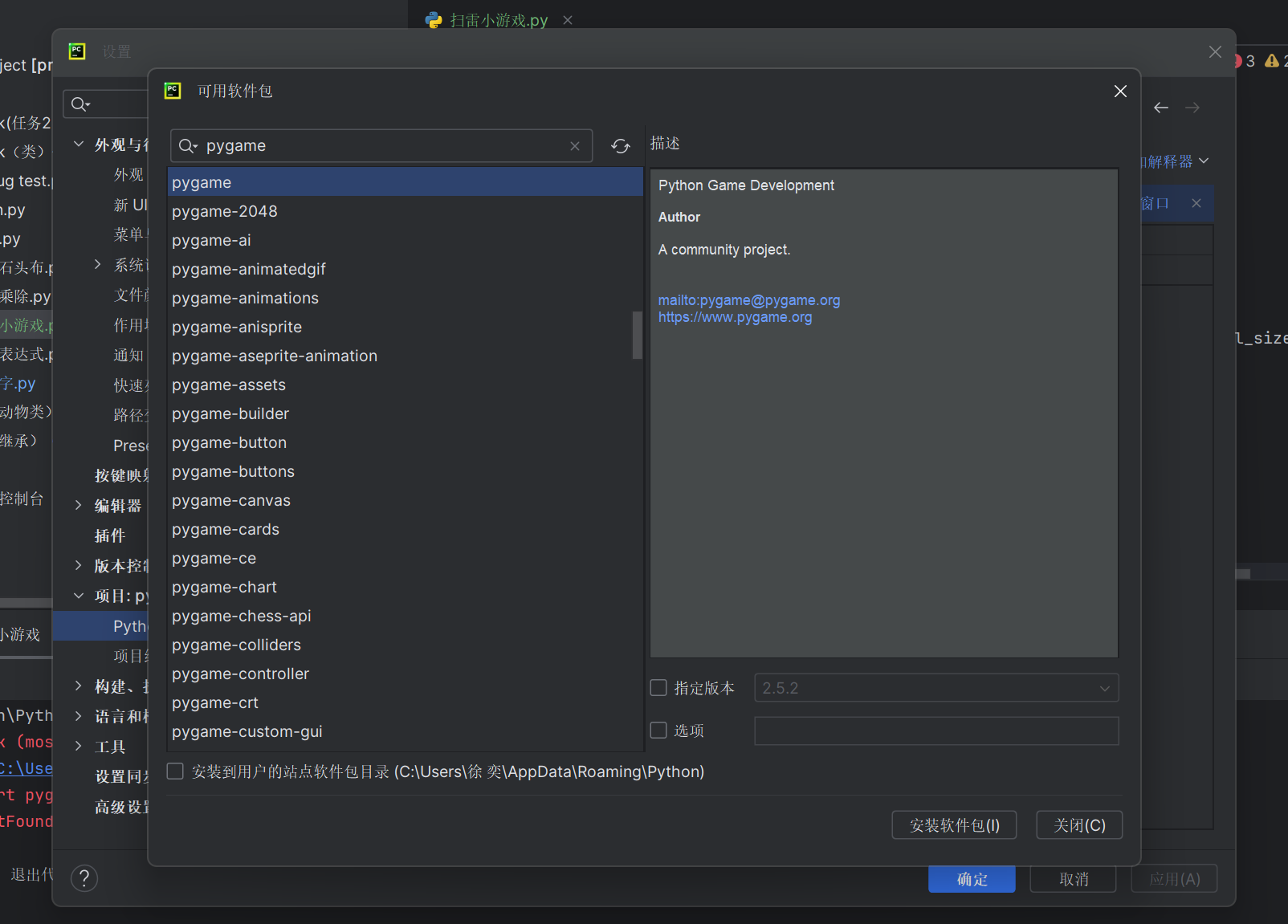Select pygame-chart package

(406, 587)
